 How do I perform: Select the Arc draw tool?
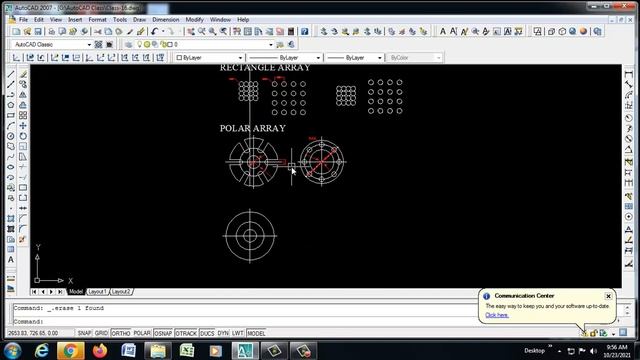tap(11, 126)
